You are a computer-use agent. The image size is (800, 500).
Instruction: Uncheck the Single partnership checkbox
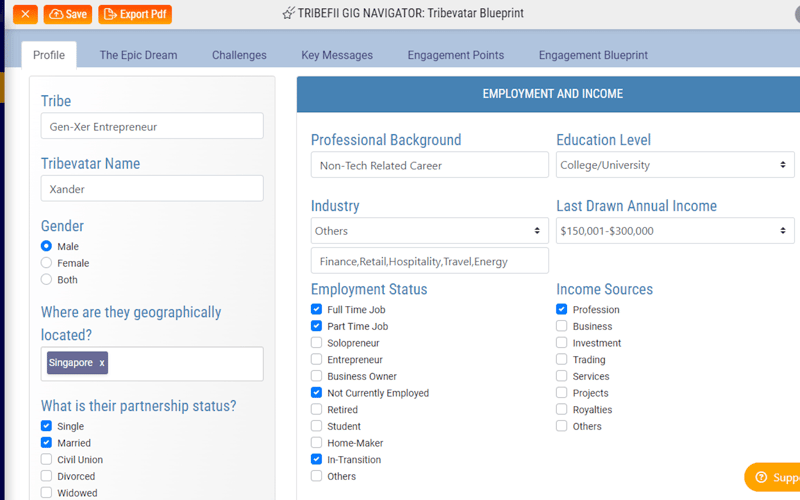click(x=46, y=426)
